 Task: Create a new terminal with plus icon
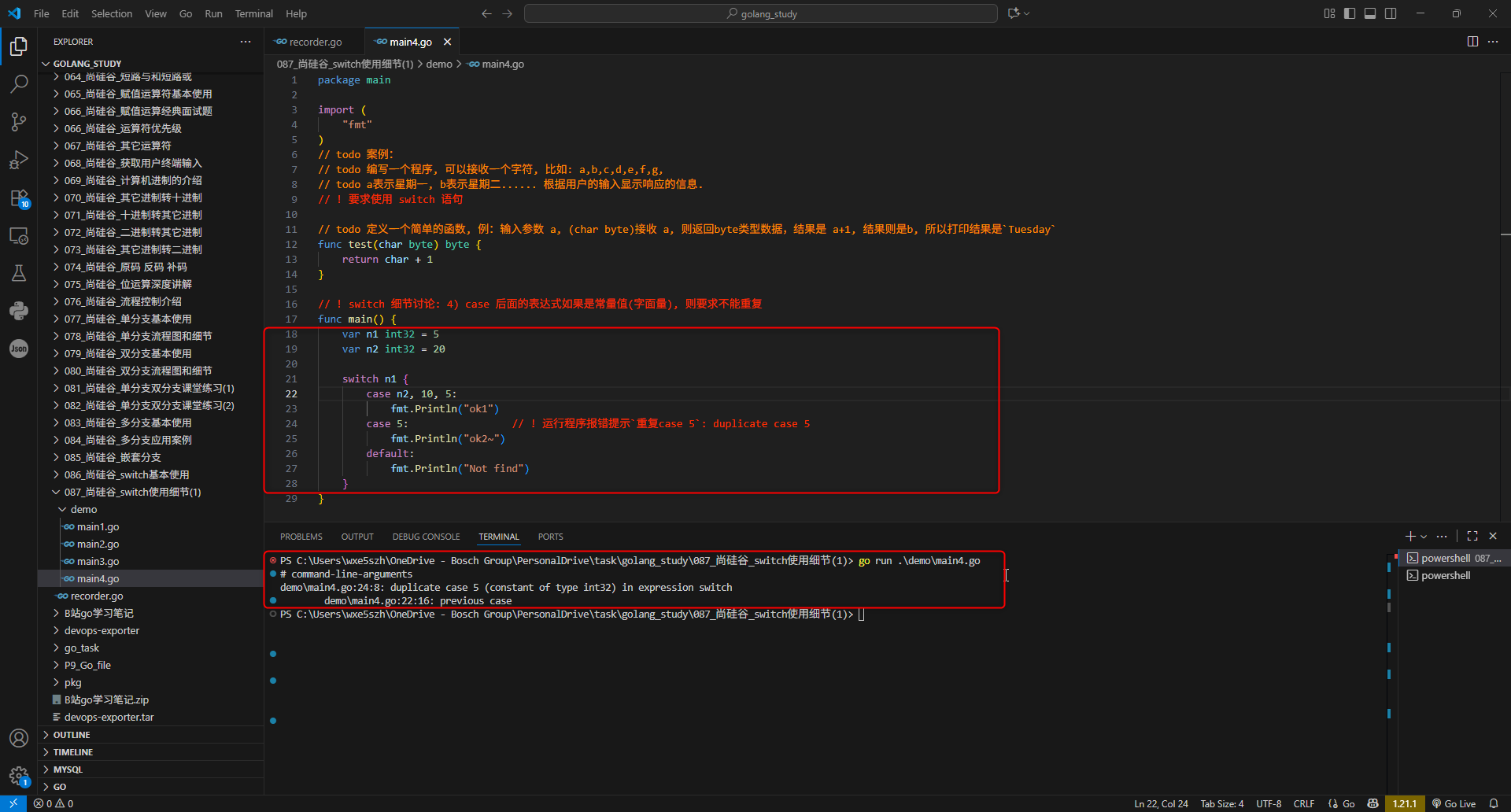tap(1410, 537)
